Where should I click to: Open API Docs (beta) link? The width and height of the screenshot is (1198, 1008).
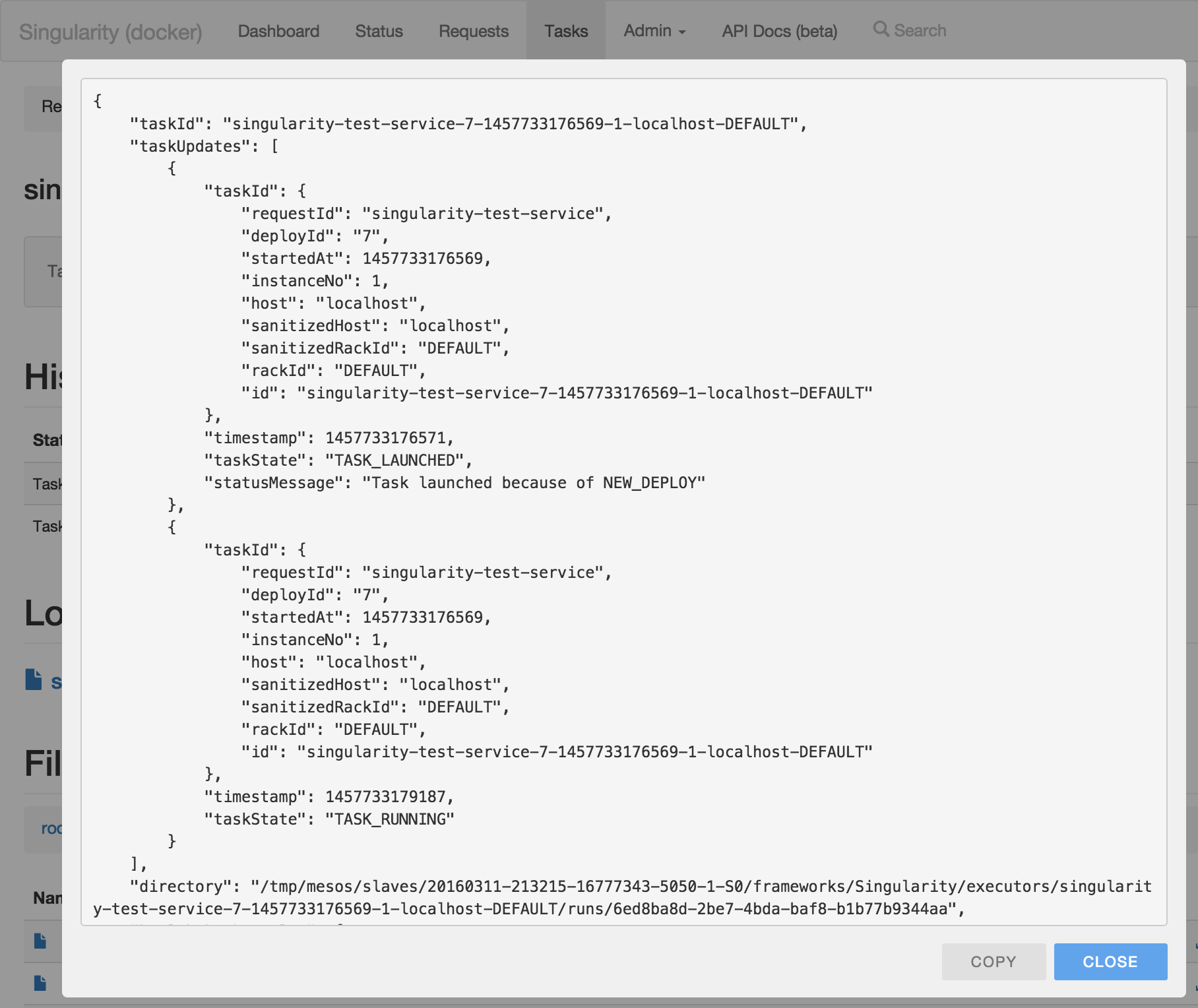point(779,31)
